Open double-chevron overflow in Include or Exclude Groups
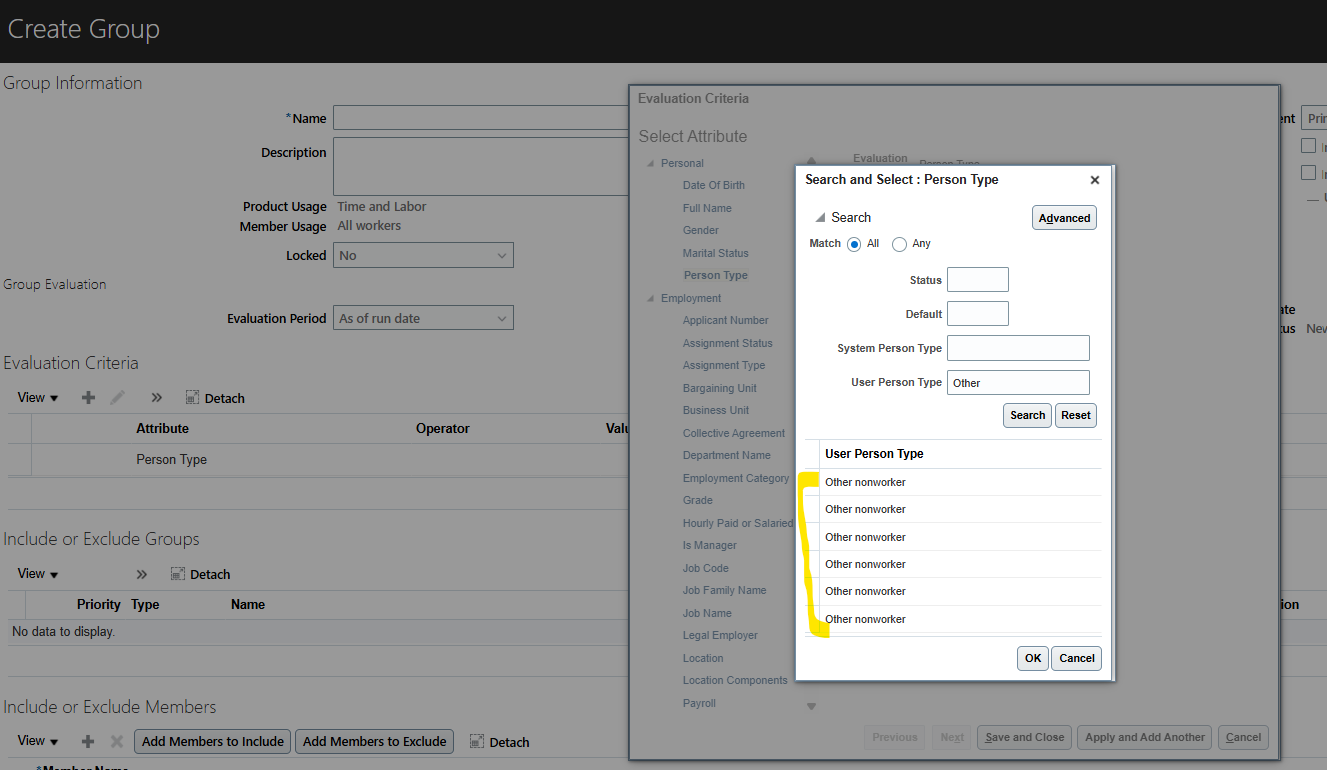Viewport: 1327px width, 770px height. click(142, 574)
